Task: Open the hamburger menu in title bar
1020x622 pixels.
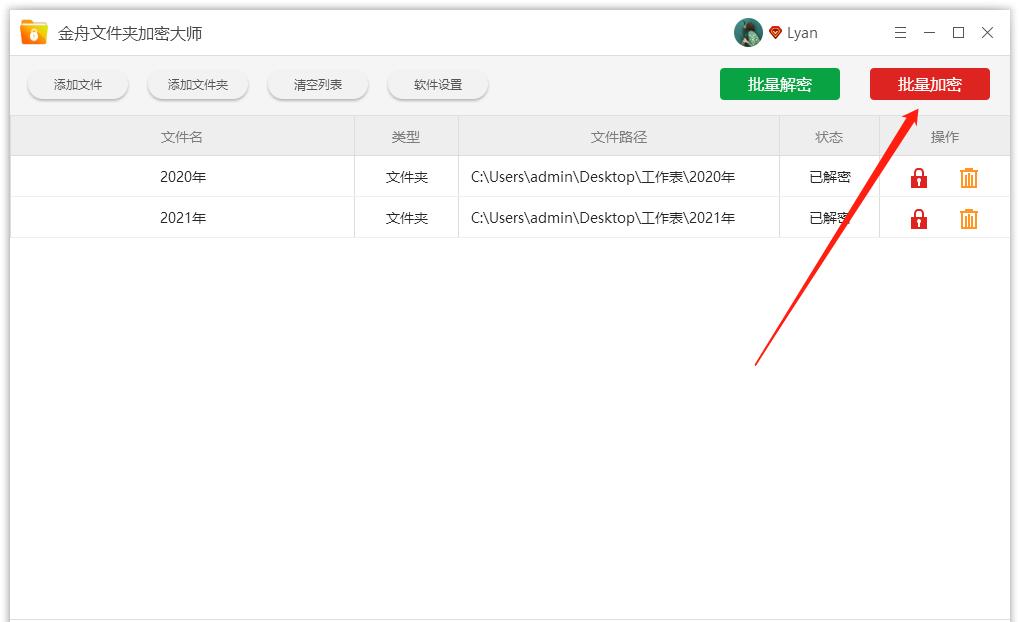Action: coord(899,32)
